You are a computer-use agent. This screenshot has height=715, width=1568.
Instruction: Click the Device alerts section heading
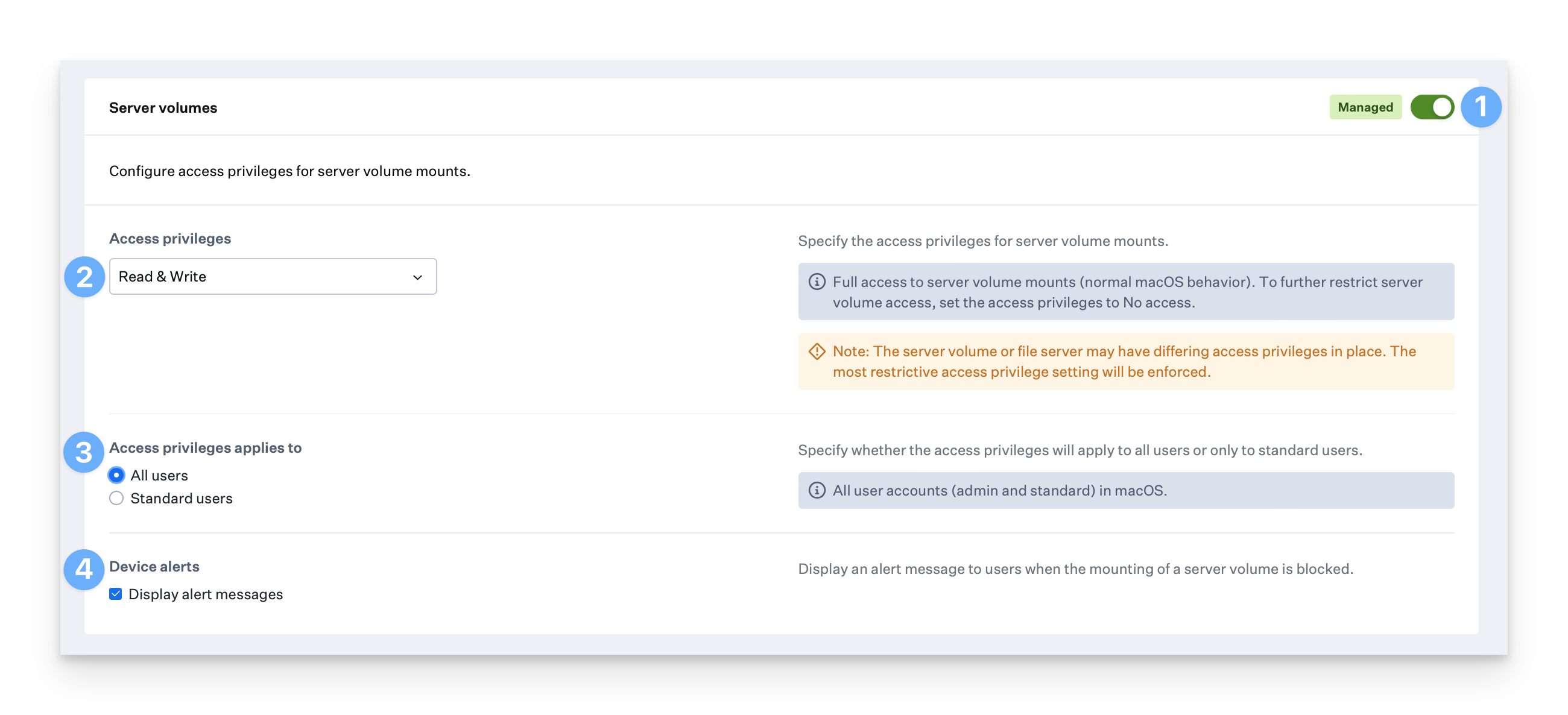click(x=154, y=567)
